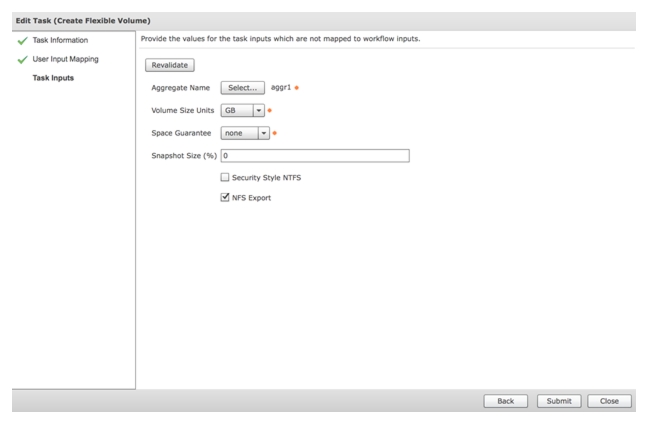The width and height of the screenshot is (649, 425).
Task: Open Volume Size Units dropdown
Action: click(x=243, y=110)
